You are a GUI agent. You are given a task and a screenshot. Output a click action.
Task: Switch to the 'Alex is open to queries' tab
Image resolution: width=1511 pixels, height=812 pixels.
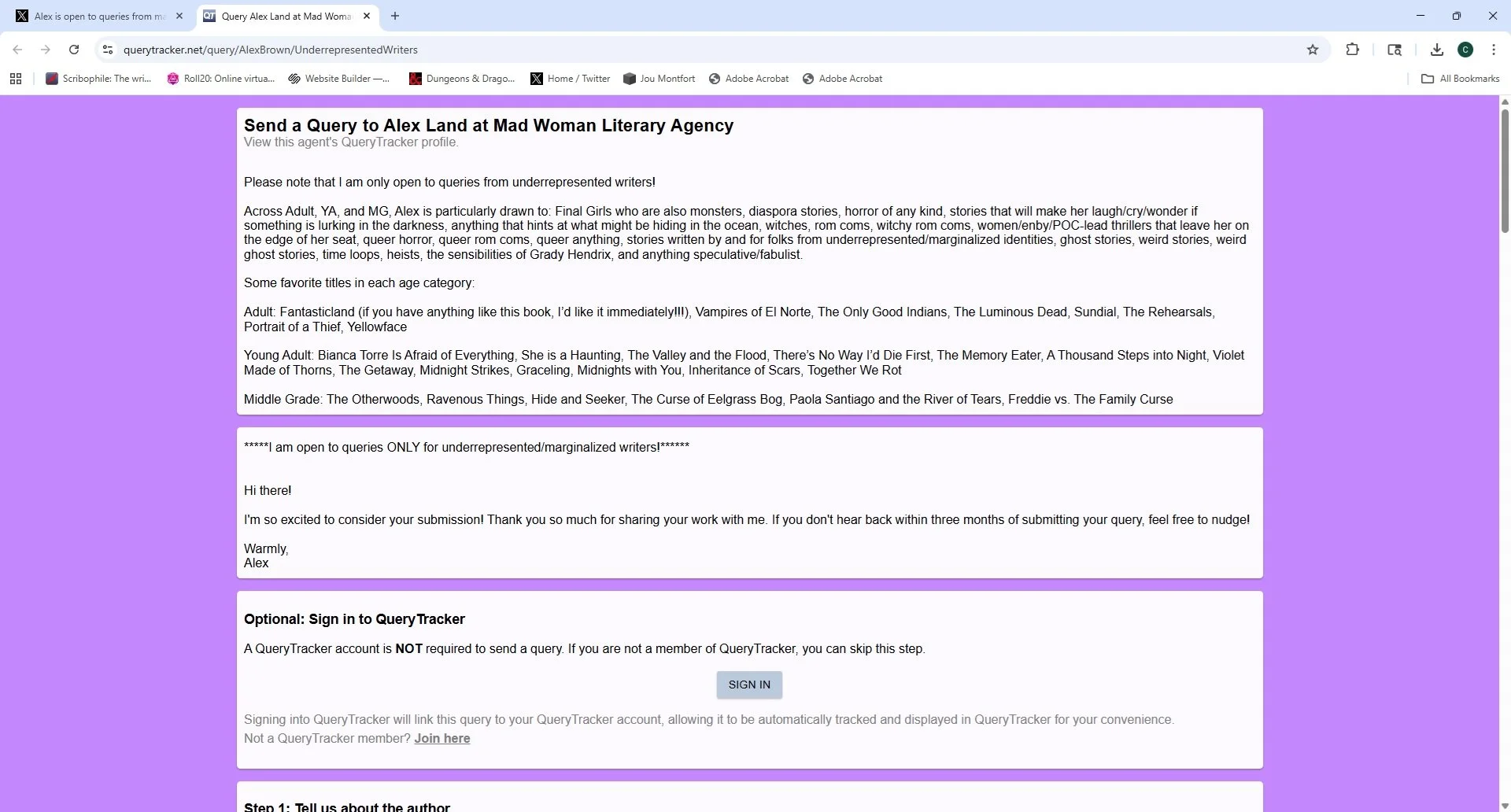coord(98,16)
